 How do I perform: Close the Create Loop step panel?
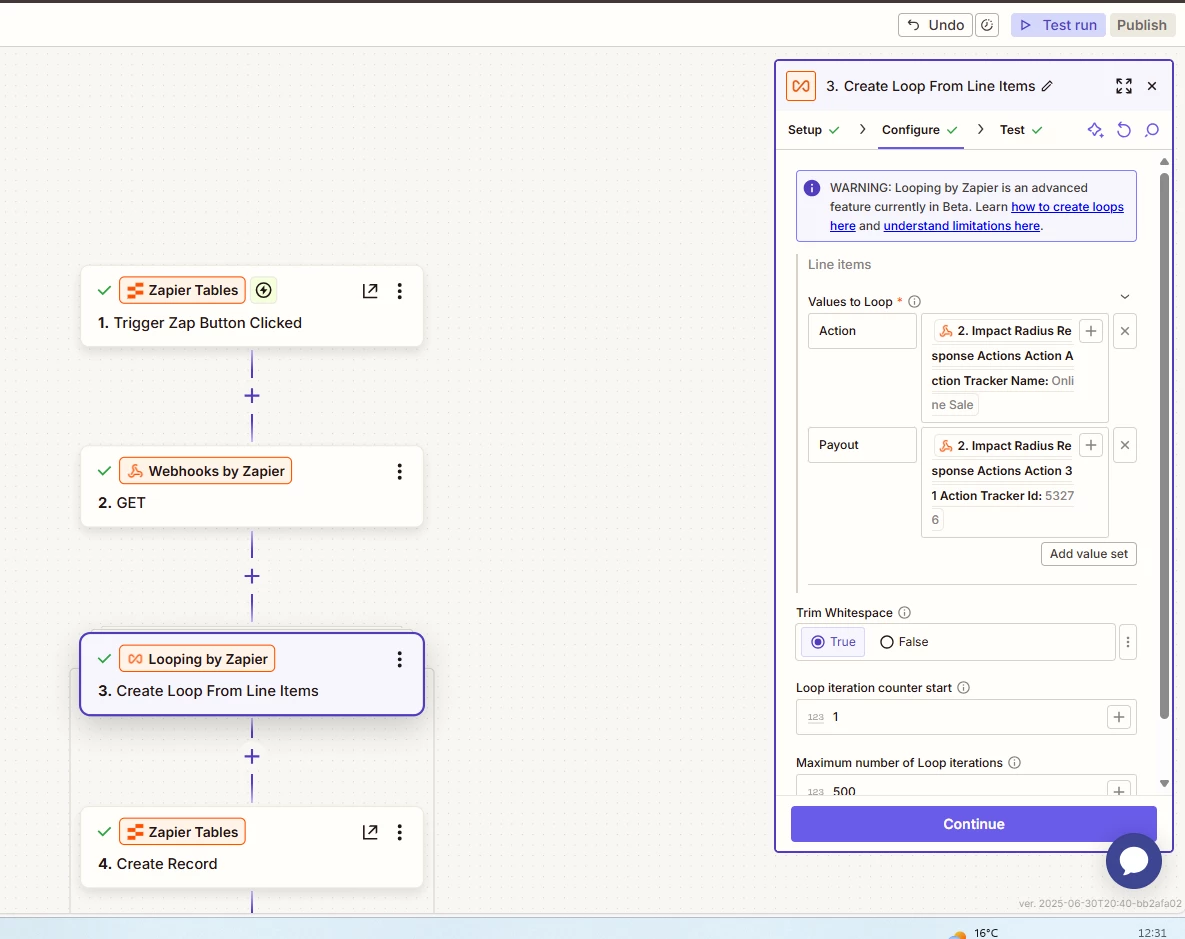click(x=1152, y=86)
